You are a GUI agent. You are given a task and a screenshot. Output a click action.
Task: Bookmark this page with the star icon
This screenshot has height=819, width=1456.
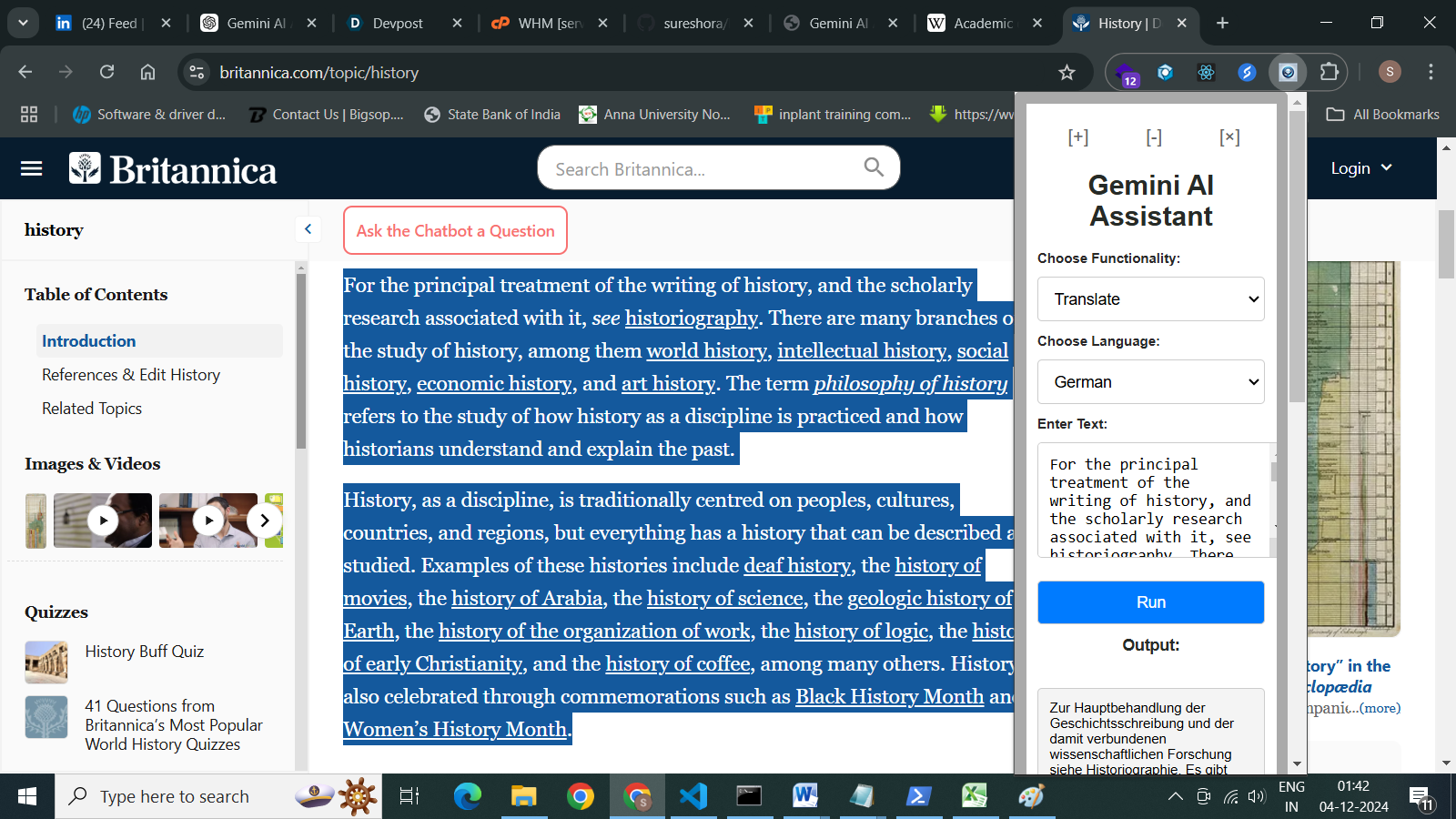click(1067, 72)
